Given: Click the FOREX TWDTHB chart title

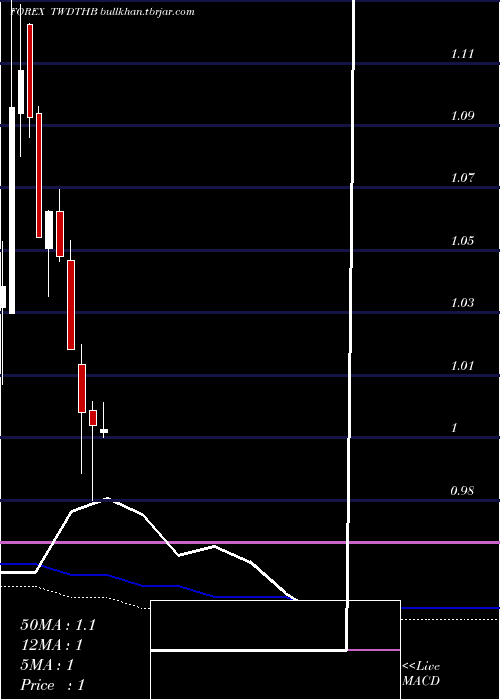Looking at the screenshot, I should [x=54, y=12].
